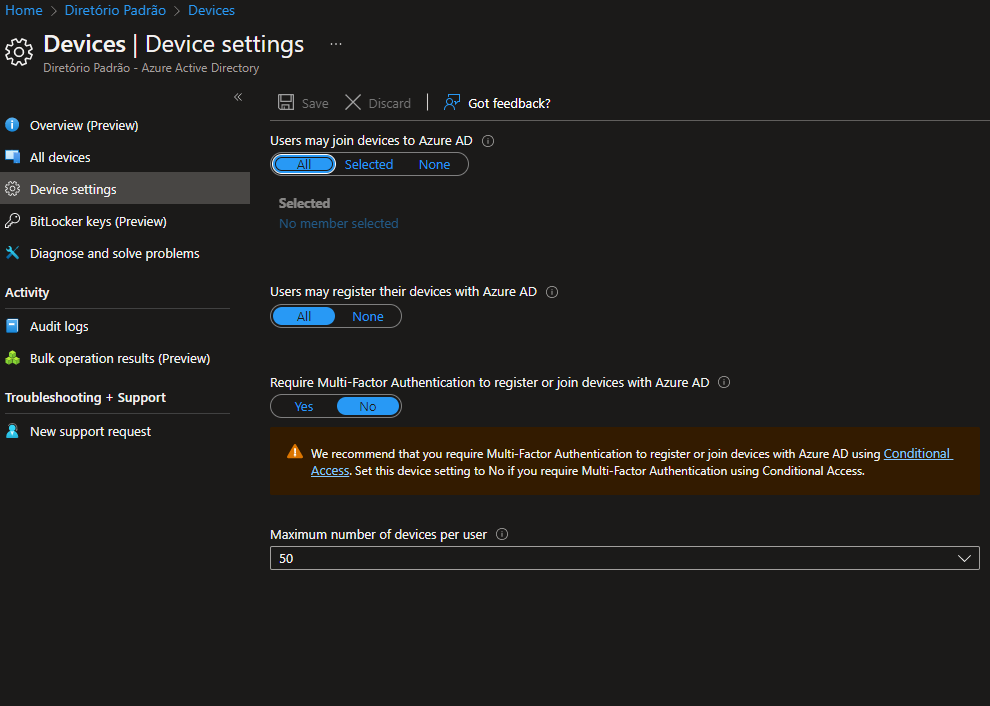Click the dropdown chevron arrow beside 50
Image resolution: width=990 pixels, height=706 pixels.
964,558
